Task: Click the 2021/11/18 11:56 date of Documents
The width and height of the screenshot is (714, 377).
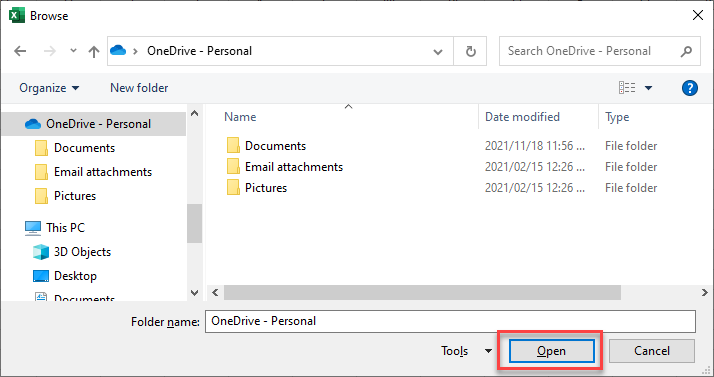Action: pyautogui.click(x=535, y=146)
